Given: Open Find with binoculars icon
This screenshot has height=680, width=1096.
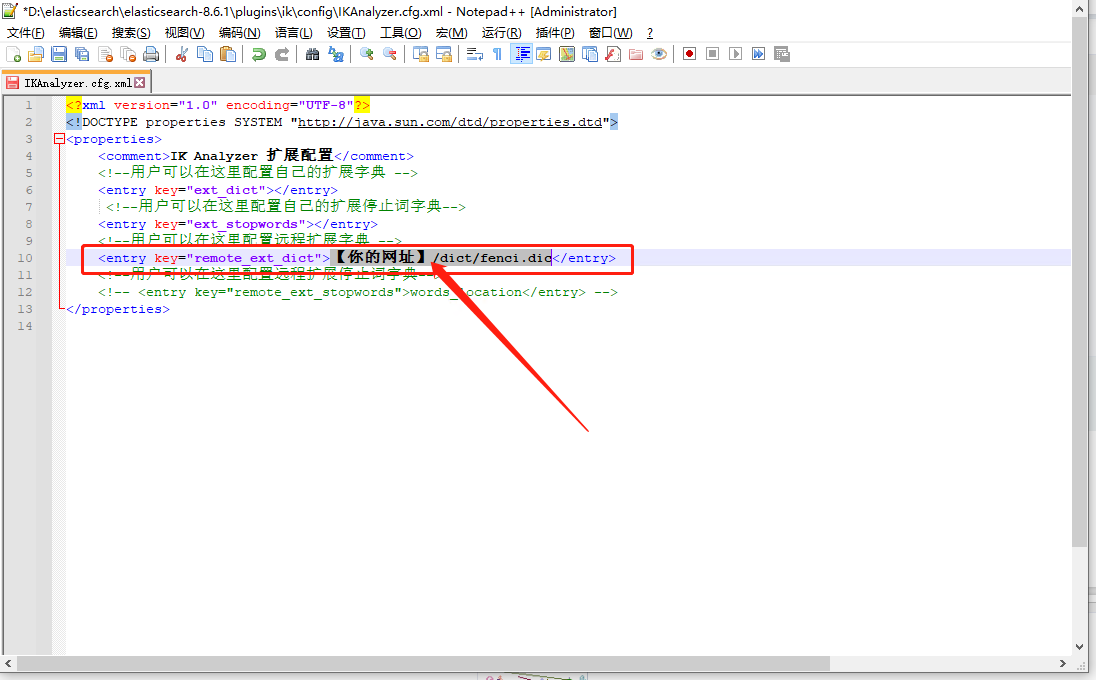Looking at the screenshot, I should [312, 55].
